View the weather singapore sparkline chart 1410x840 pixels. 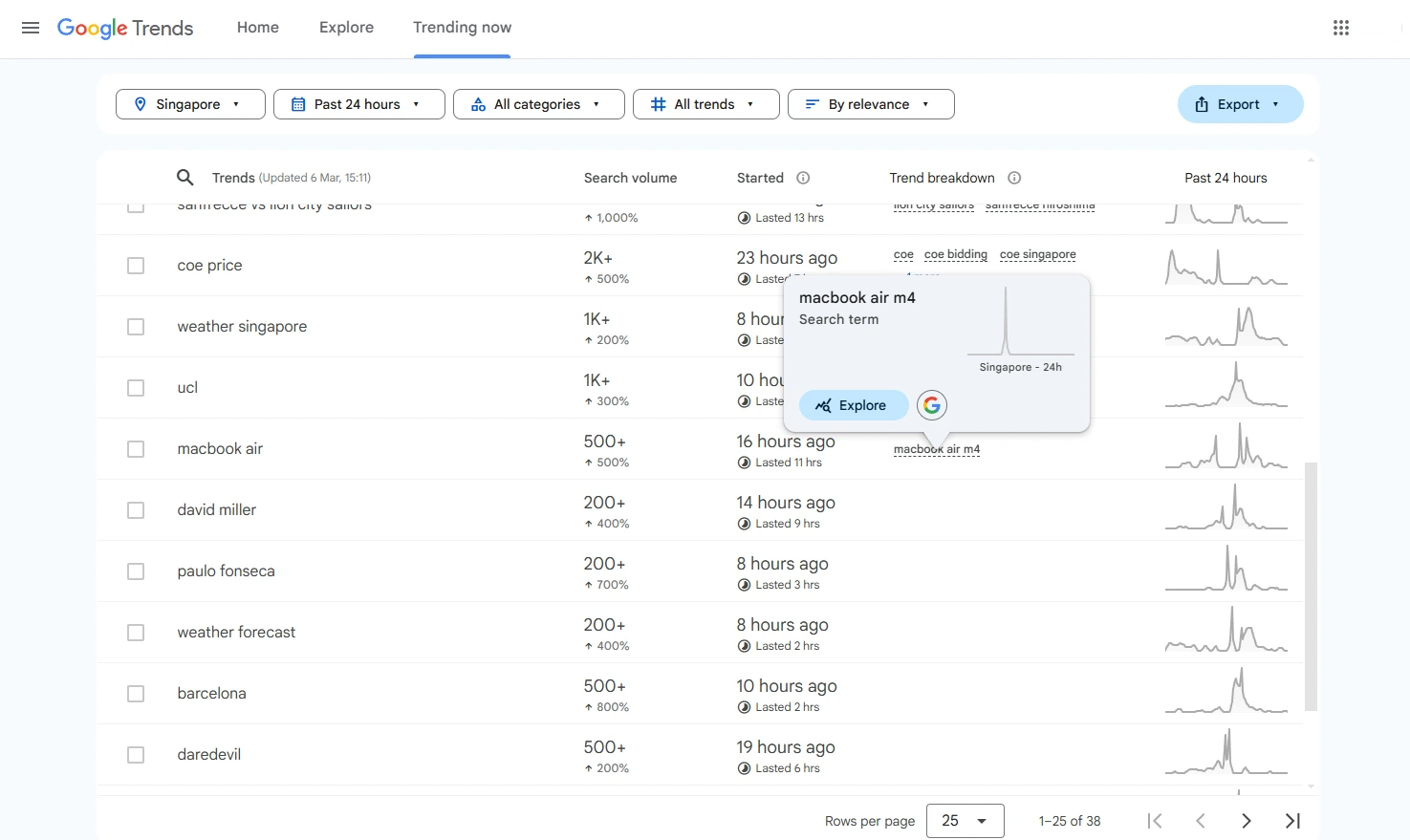coord(1226,326)
